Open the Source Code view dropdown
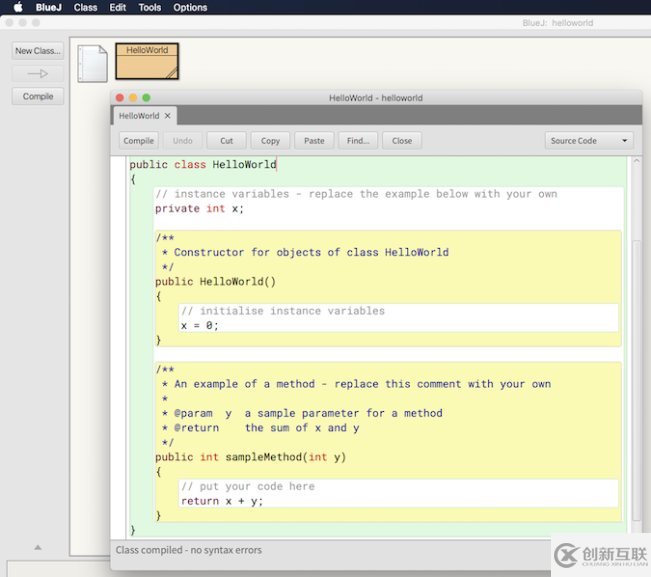The width and height of the screenshot is (651, 577). click(x=589, y=141)
